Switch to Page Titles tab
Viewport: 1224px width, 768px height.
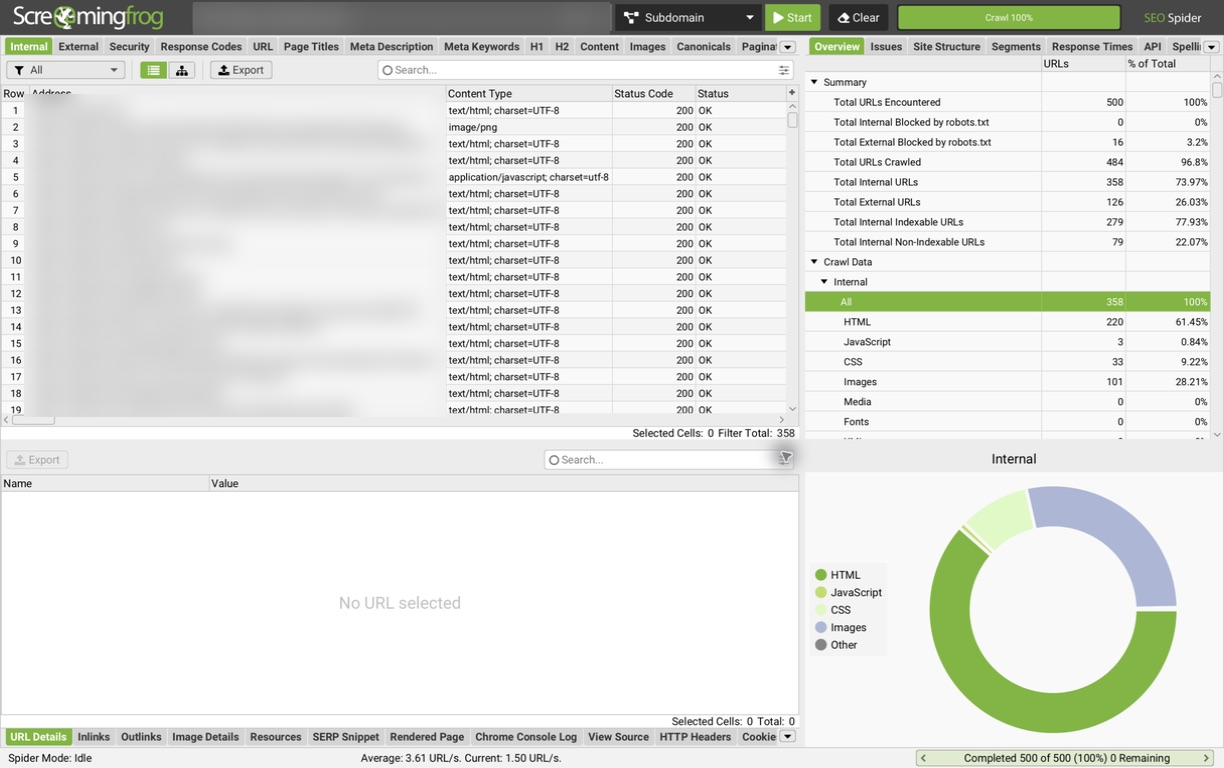[x=311, y=47]
